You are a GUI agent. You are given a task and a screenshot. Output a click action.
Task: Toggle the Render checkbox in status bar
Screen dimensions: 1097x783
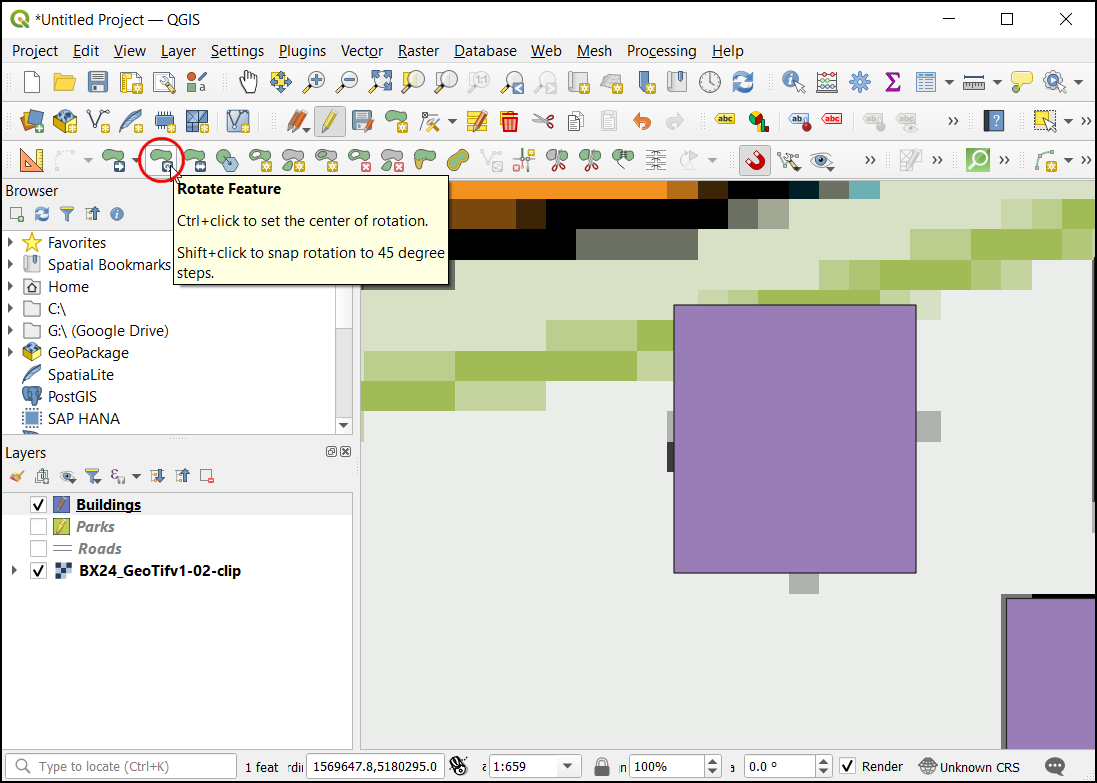[x=848, y=767]
